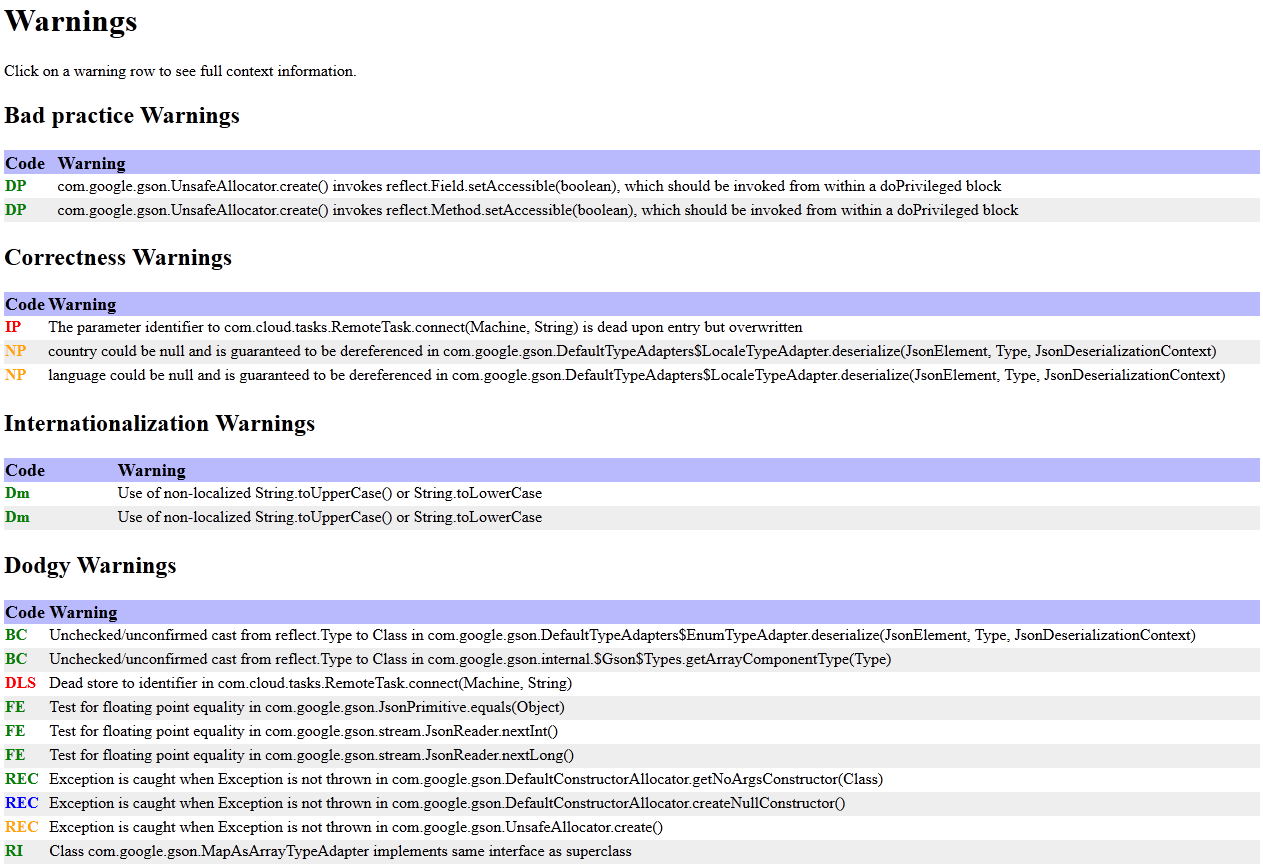
Task: Open NP warning 'country could be null'
Action: (631, 351)
